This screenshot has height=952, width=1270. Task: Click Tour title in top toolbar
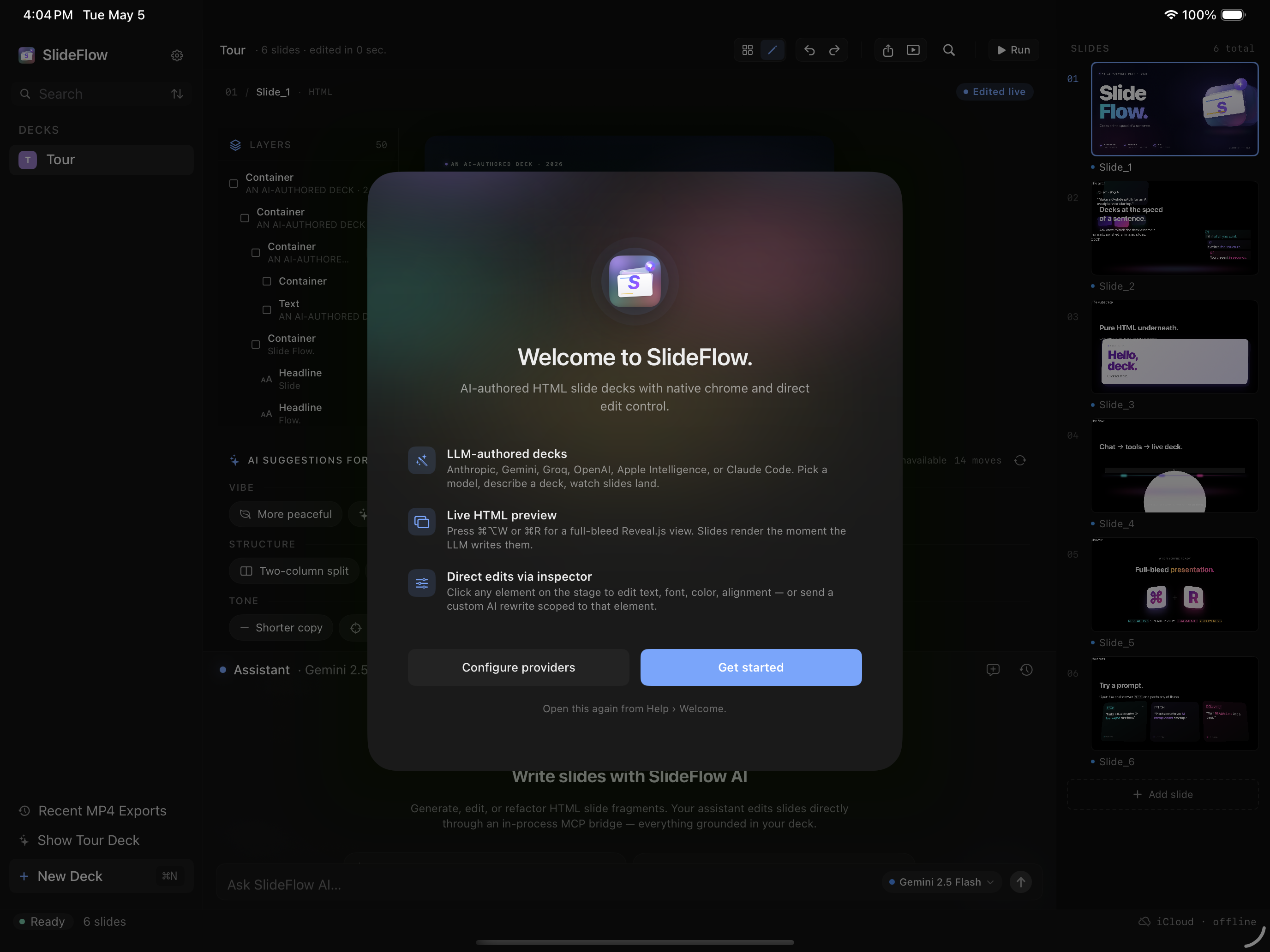pyautogui.click(x=233, y=50)
